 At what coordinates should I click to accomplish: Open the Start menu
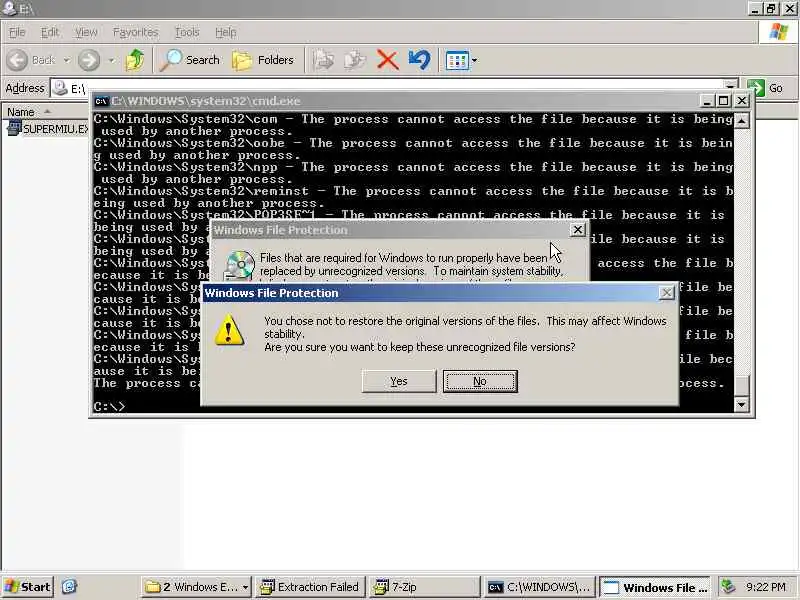tap(28, 587)
